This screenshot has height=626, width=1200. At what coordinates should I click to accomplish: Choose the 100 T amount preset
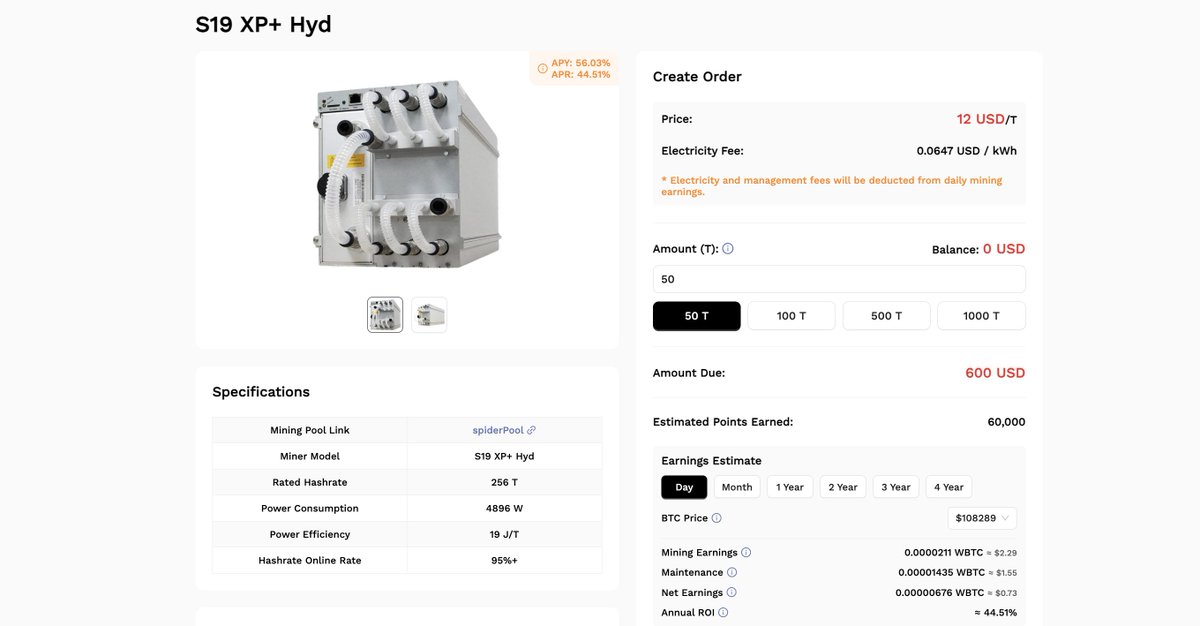coord(791,316)
